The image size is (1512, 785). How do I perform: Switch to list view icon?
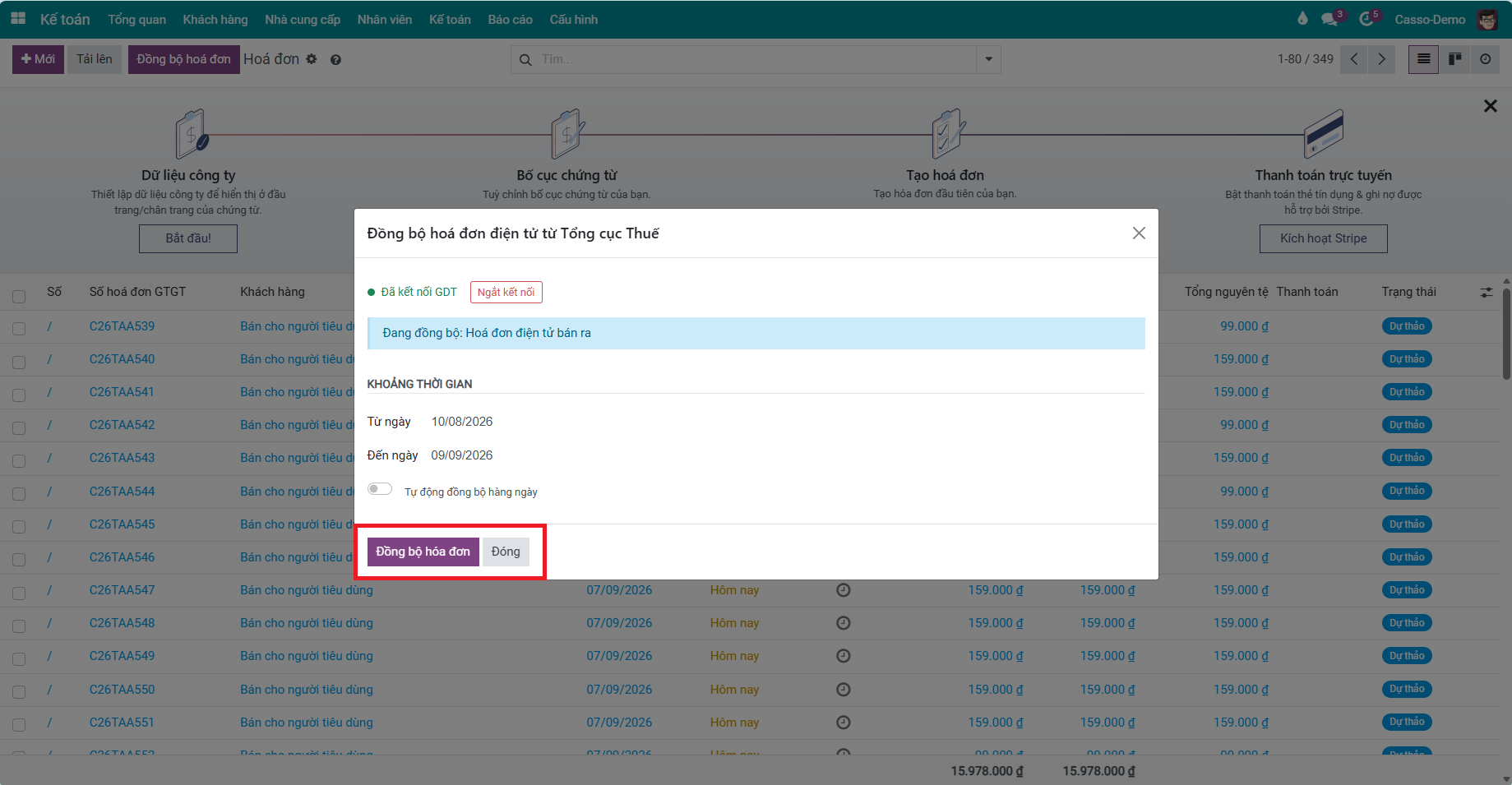pos(1423,59)
